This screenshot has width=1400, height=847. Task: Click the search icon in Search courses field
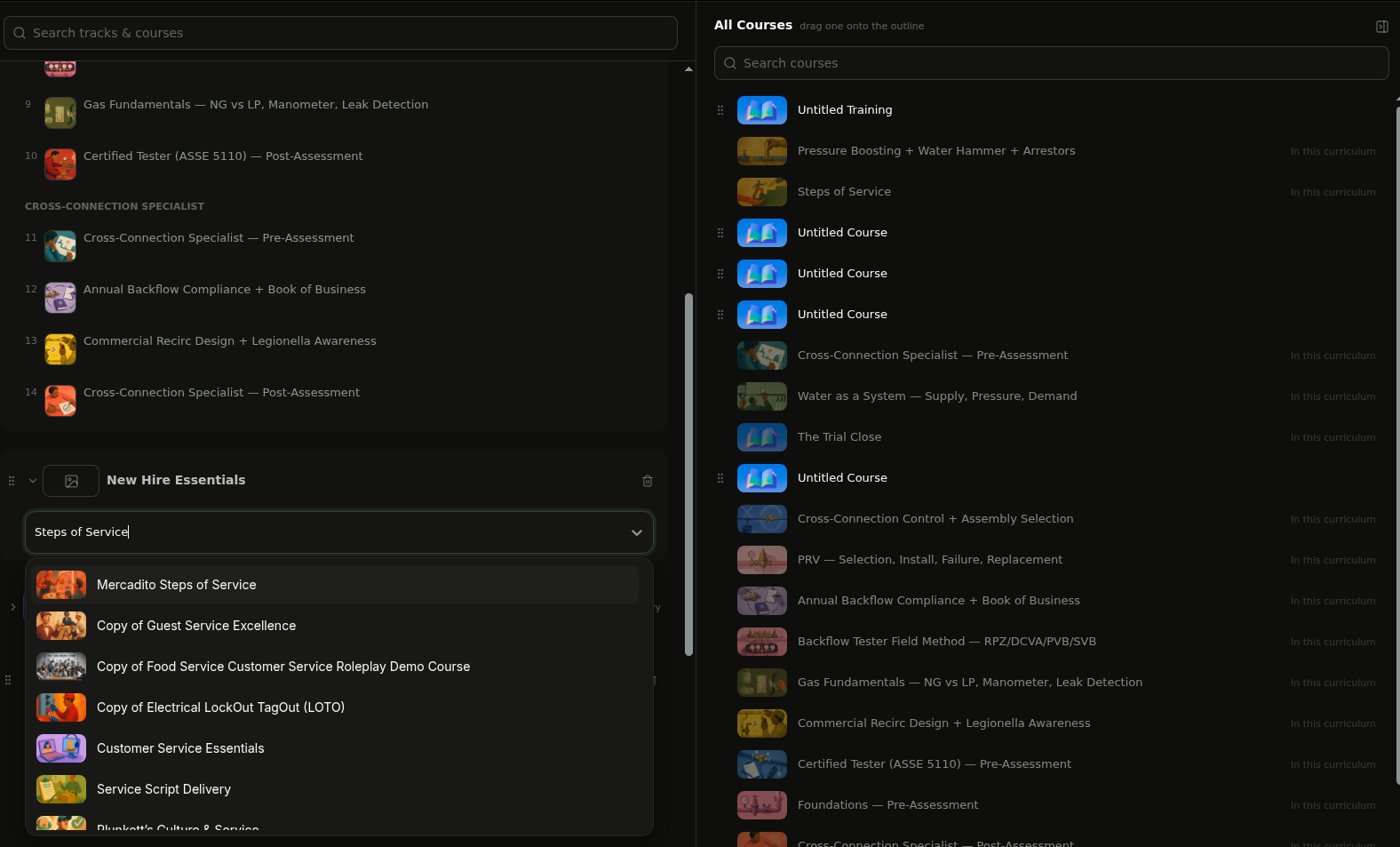730,63
